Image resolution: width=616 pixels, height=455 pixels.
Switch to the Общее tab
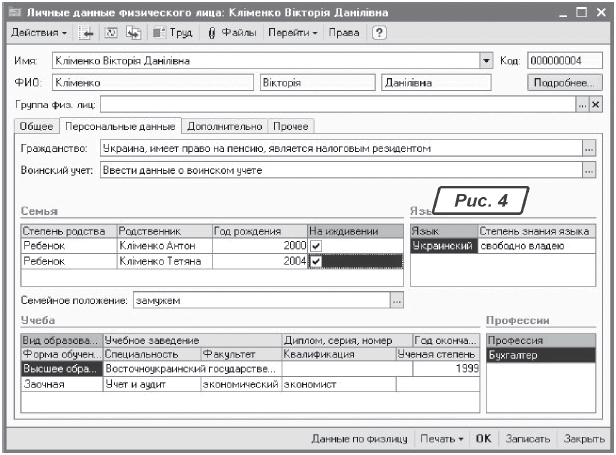[x=36, y=126]
